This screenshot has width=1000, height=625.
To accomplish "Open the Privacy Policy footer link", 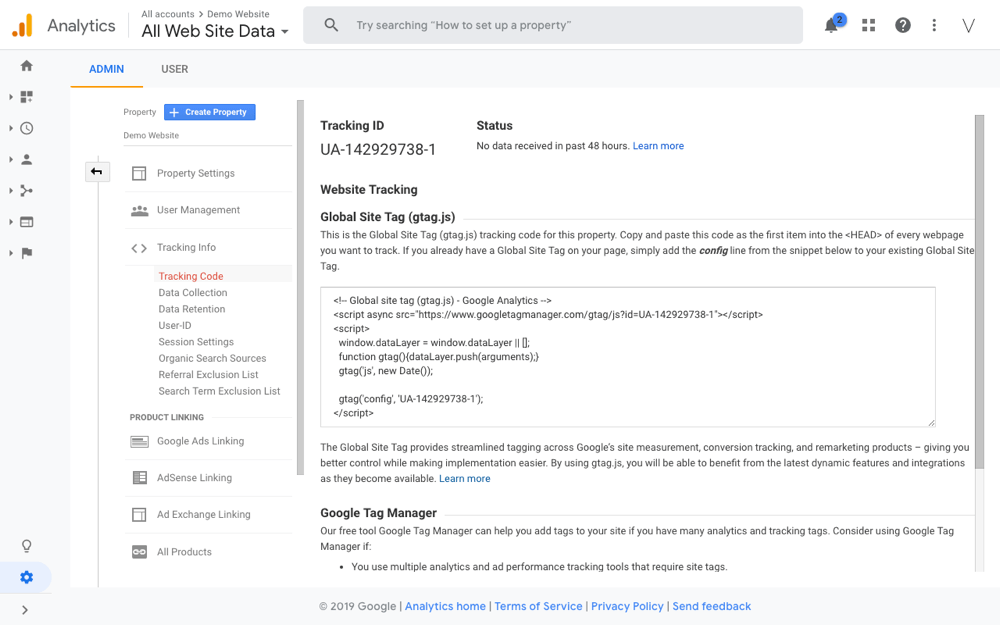I will pos(627,607).
